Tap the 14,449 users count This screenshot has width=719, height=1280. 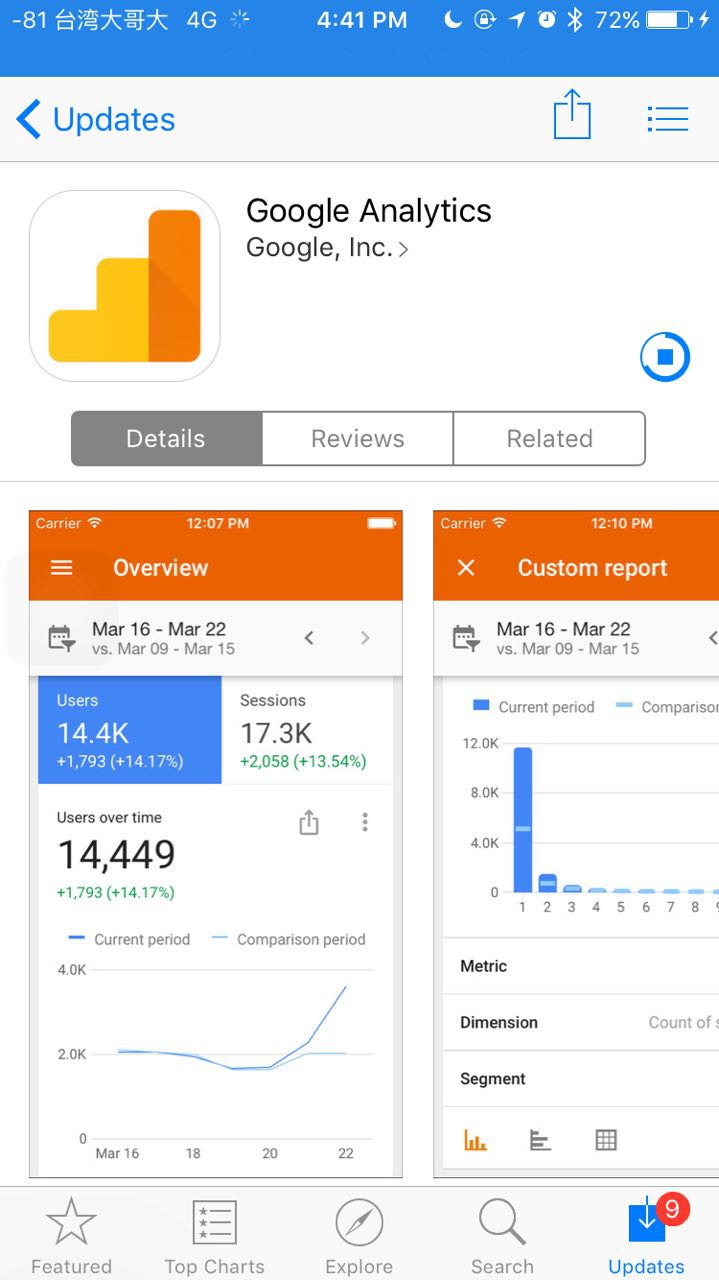click(x=116, y=855)
